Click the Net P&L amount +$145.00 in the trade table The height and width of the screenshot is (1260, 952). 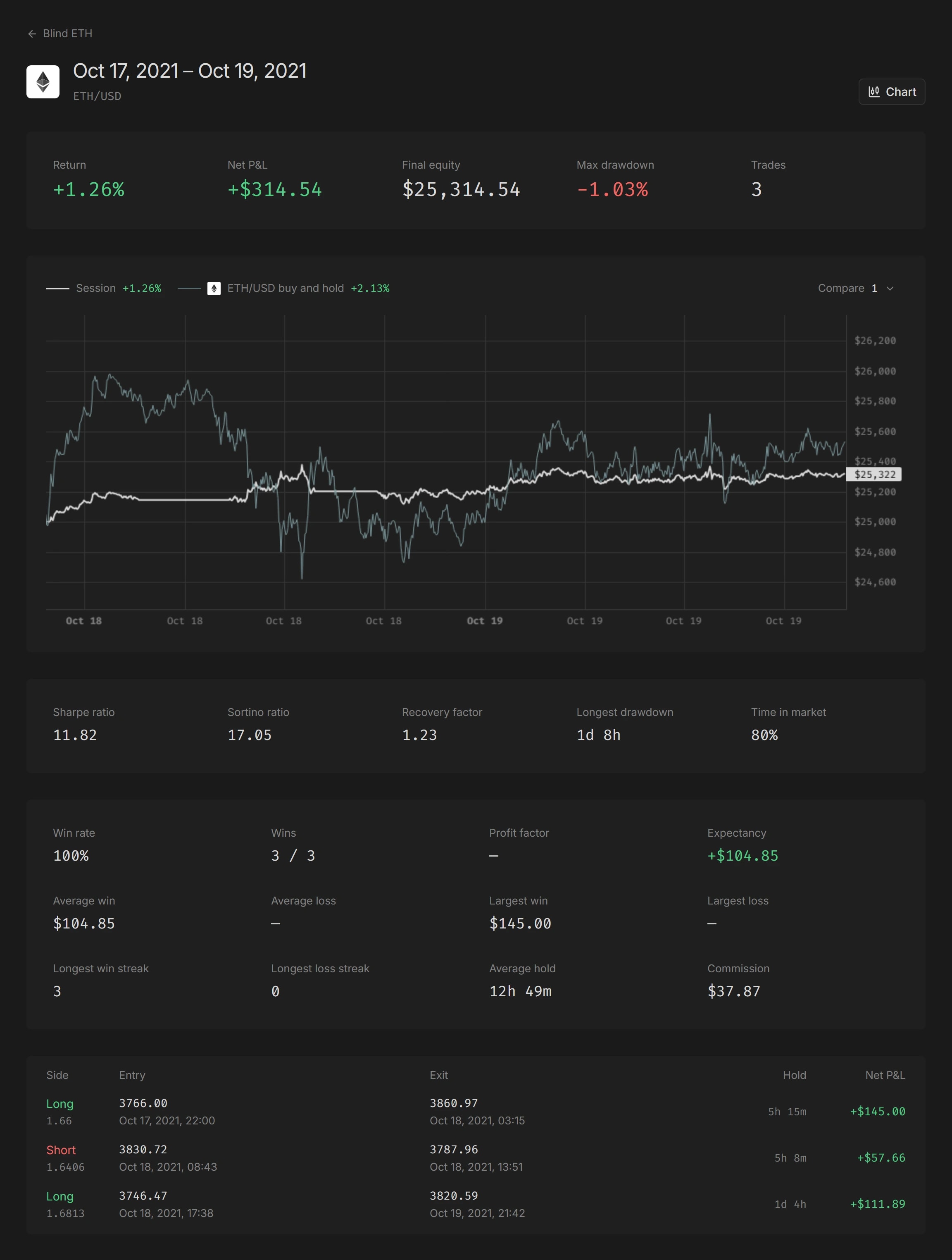tap(877, 1111)
